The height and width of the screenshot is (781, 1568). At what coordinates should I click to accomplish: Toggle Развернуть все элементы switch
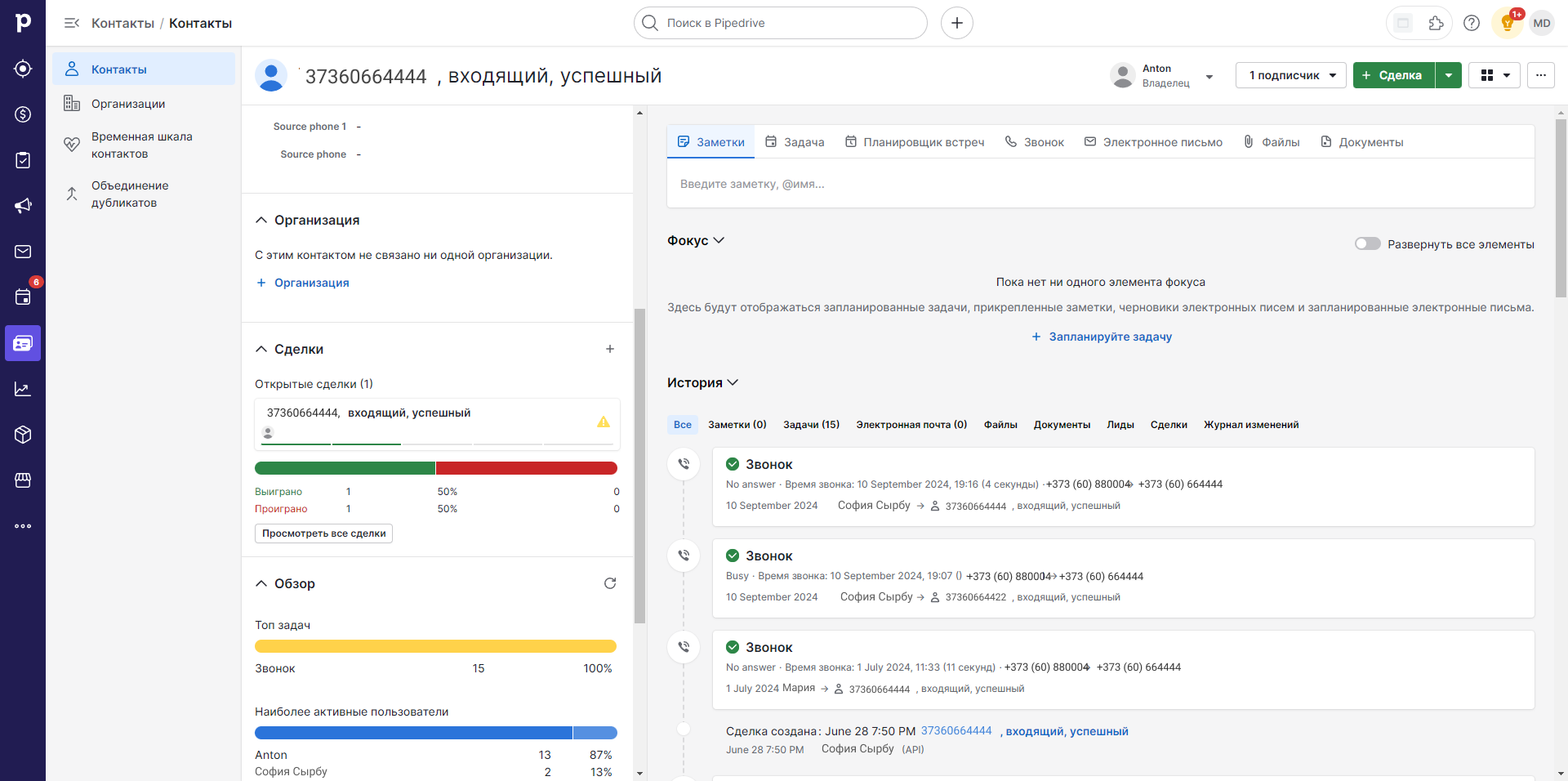(1367, 243)
